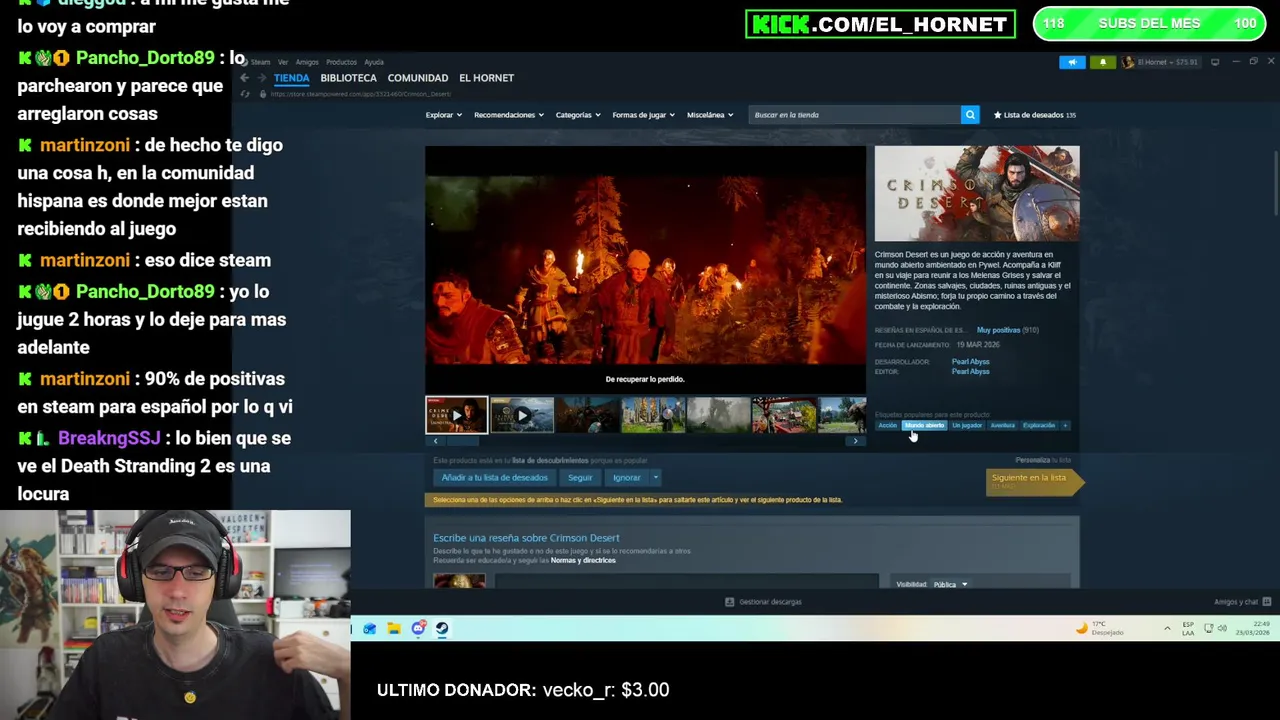Open Discord from the taskbar
The height and width of the screenshot is (720, 1280).
[418, 628]
